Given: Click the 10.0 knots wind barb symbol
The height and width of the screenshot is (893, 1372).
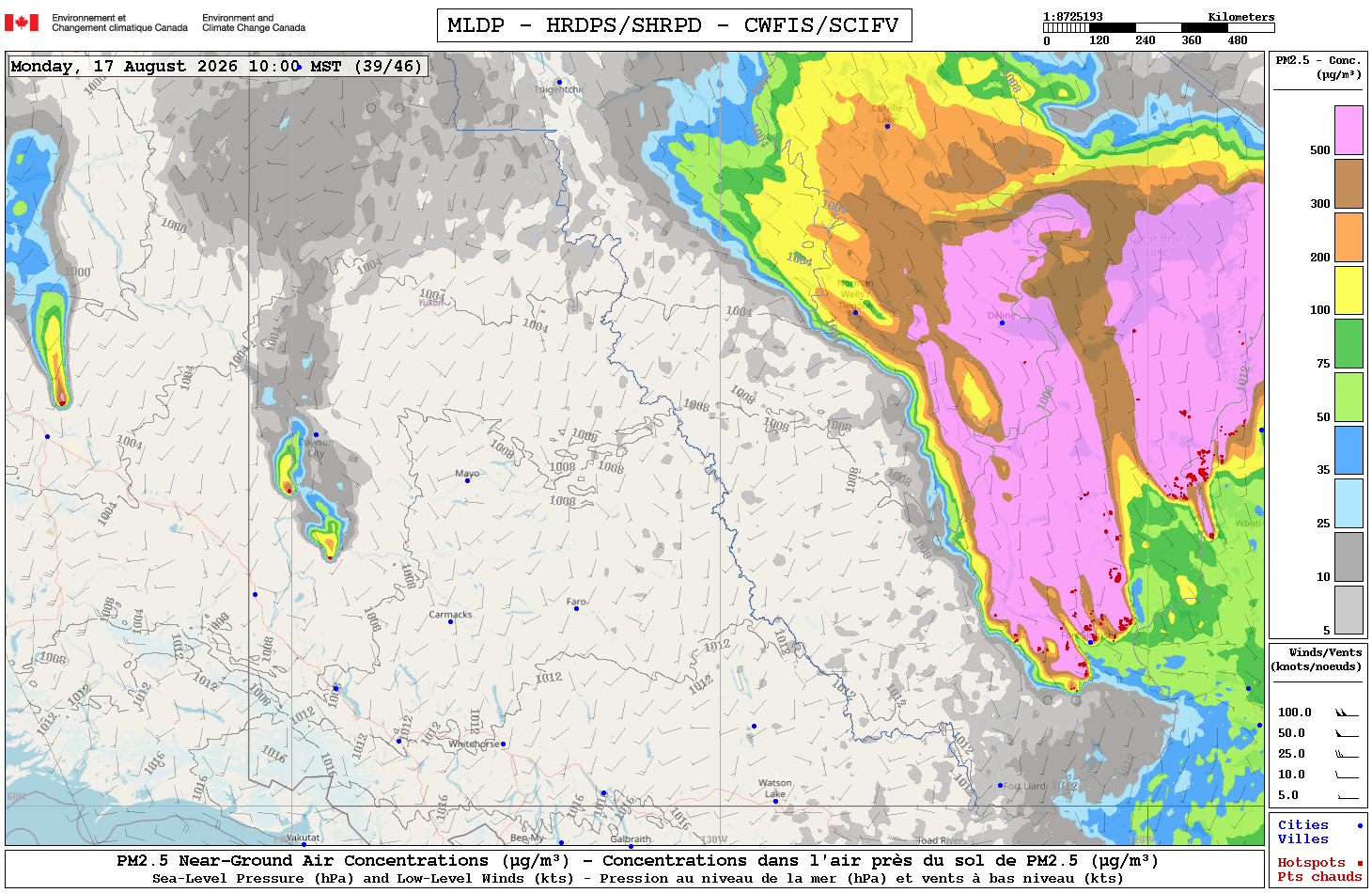Looking at the screenshot, I should click(x=1348, y=775).
